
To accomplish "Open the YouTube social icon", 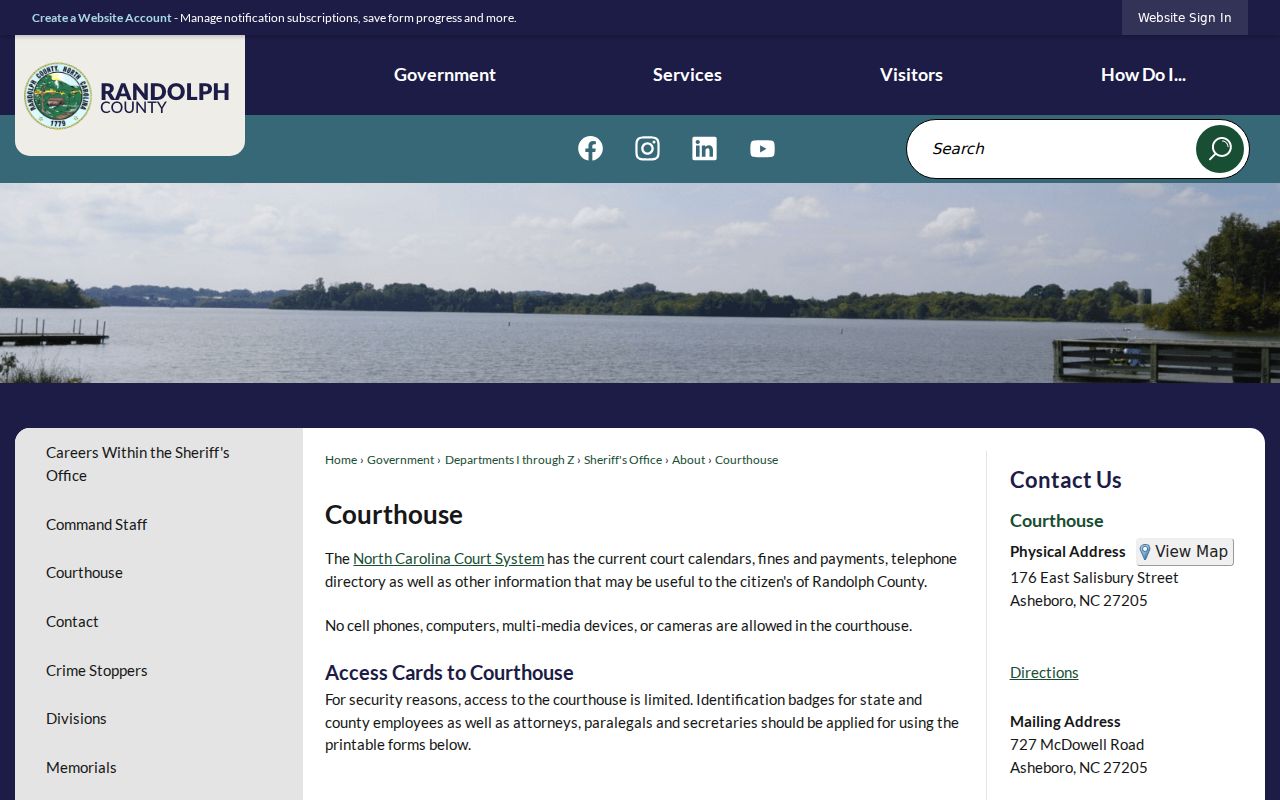I will 762,149.
